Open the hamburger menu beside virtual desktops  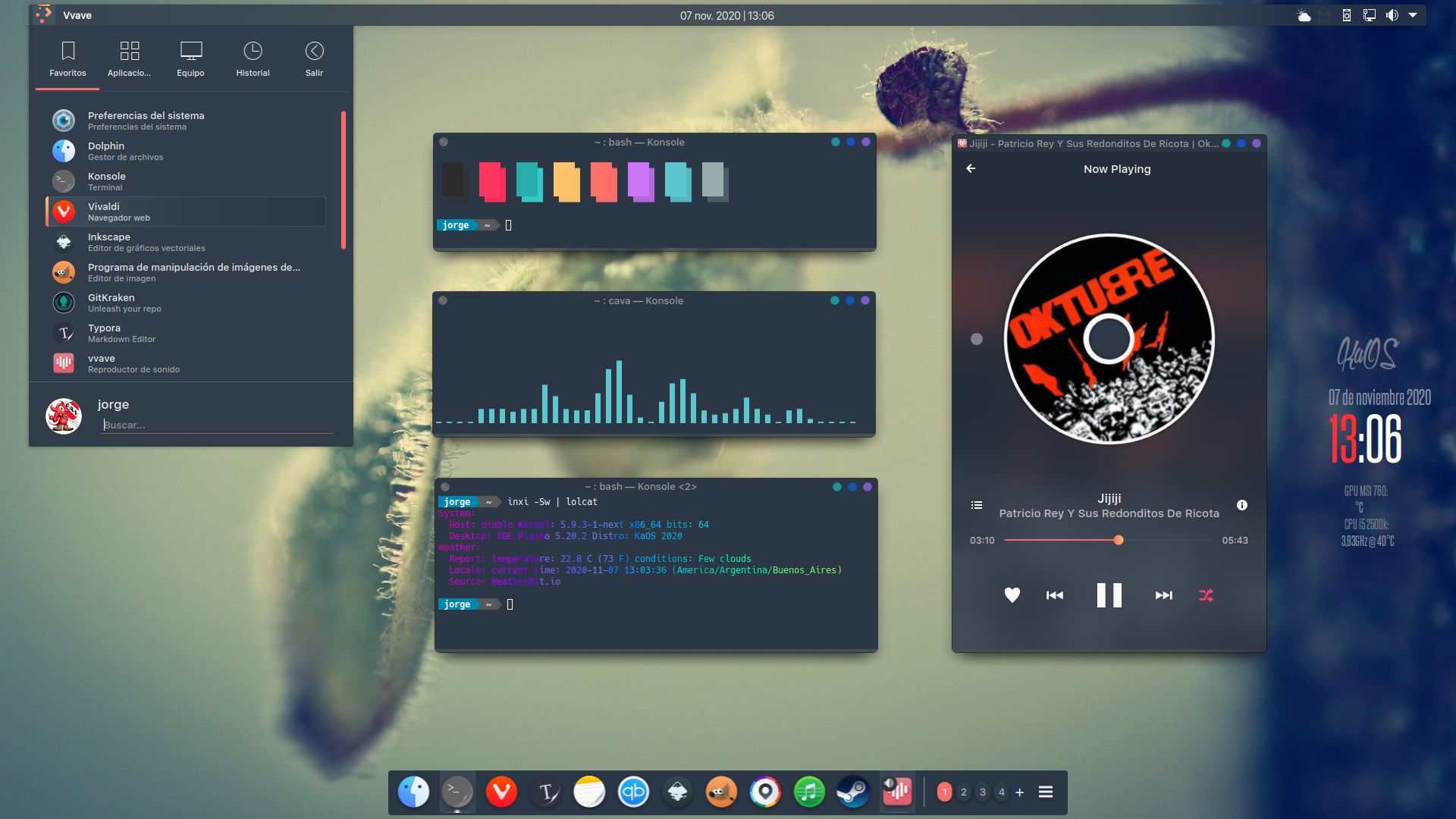(1046, 791)
